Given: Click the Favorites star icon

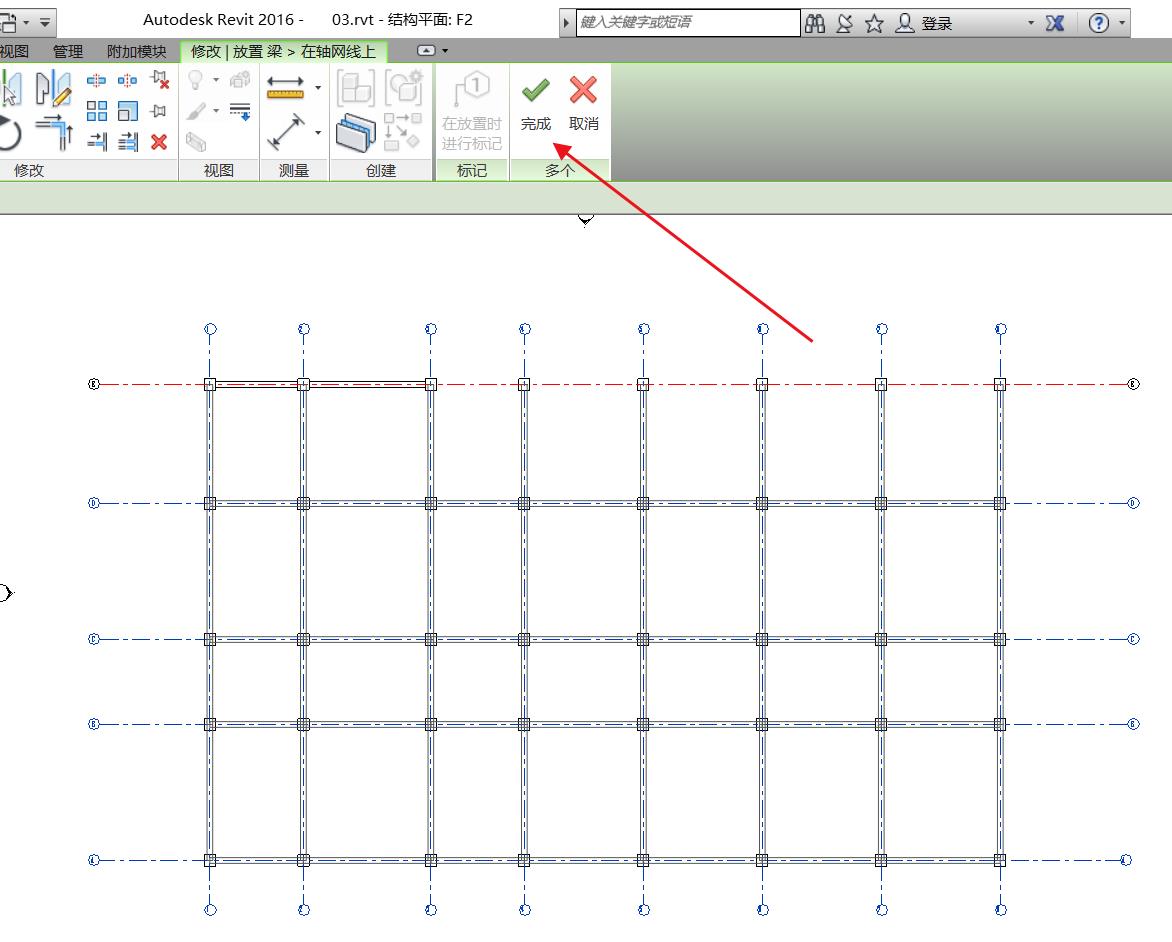Looking at the screenshot, I should pyautogui.click(x=874, y=23).
